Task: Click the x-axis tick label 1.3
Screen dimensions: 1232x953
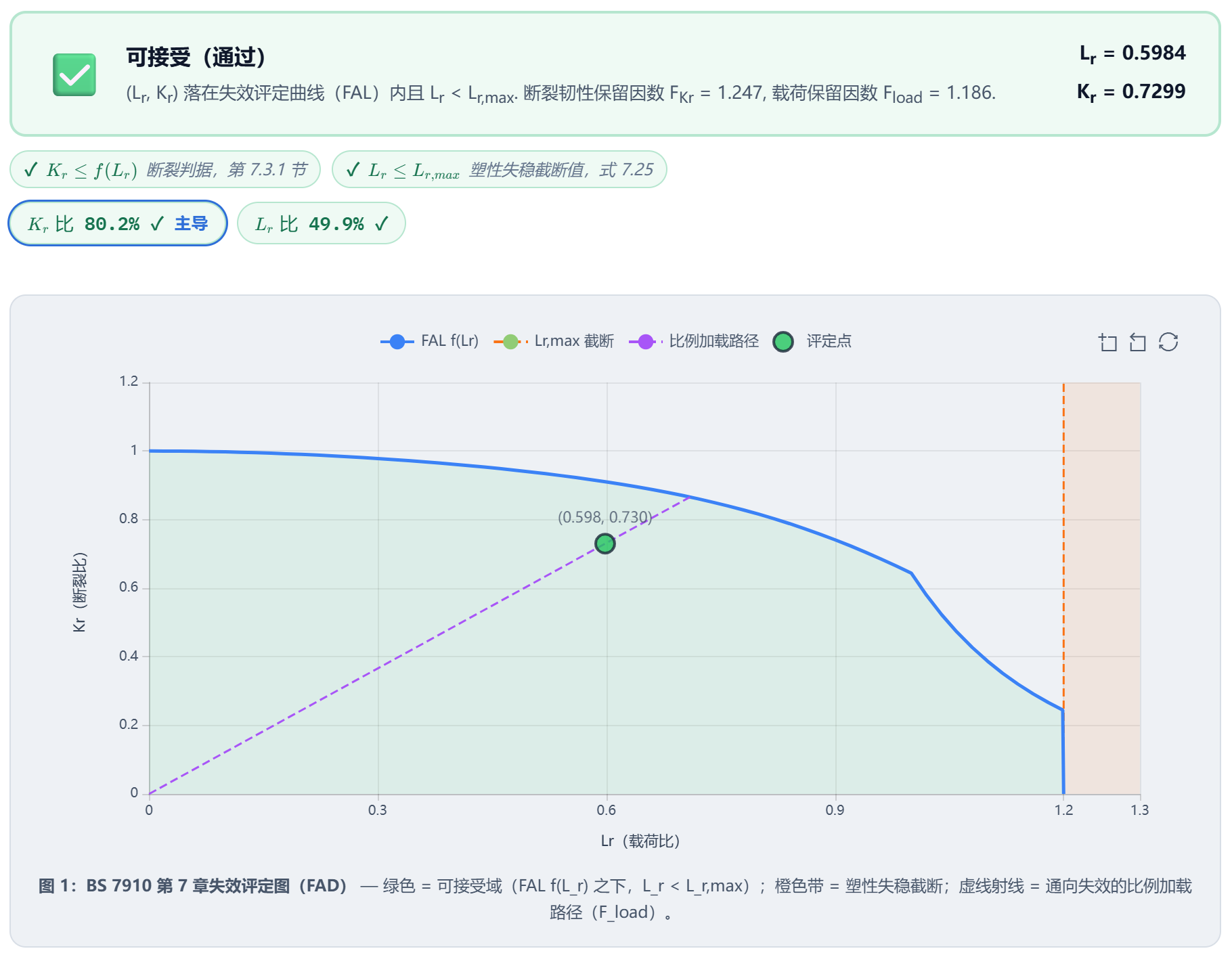Action: [x=1140, y=810]
